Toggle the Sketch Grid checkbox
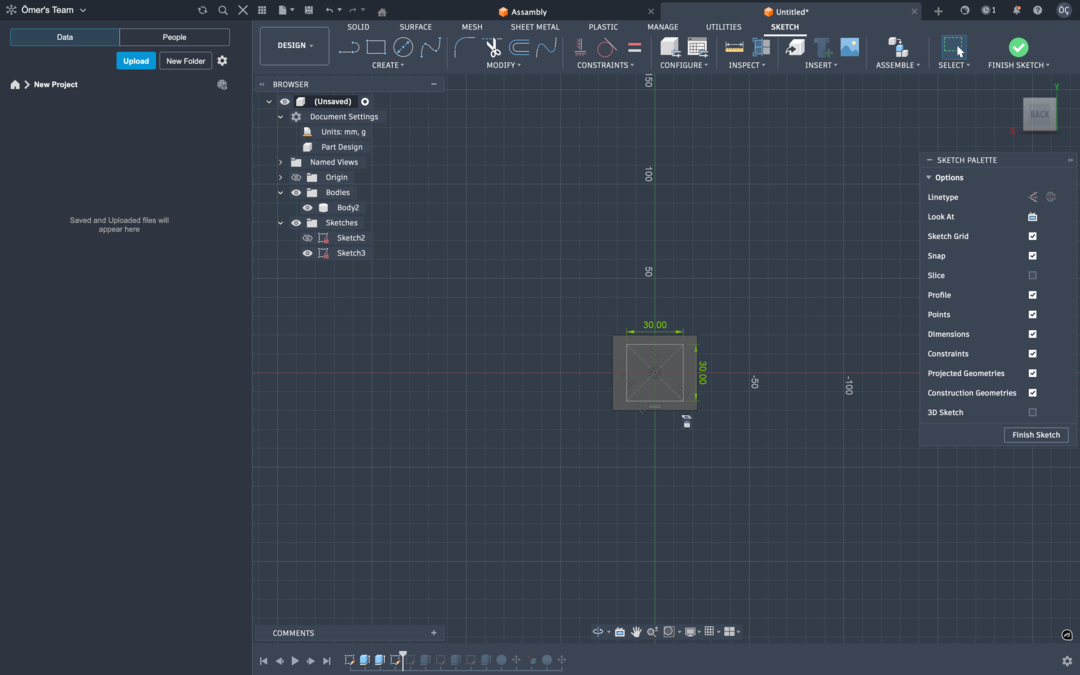This screenshot has width=1080, height=675. pos(1032,236)
